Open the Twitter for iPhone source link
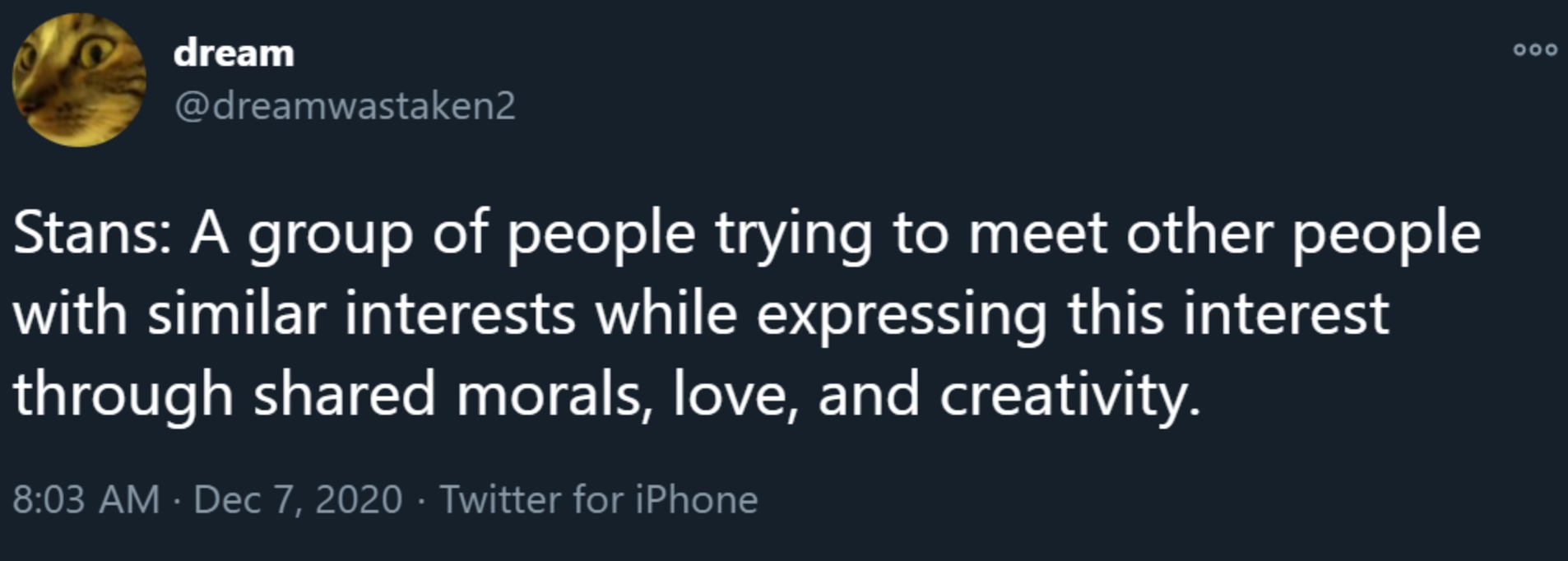This screenshot has width=1568, height=561. [599, 499]
